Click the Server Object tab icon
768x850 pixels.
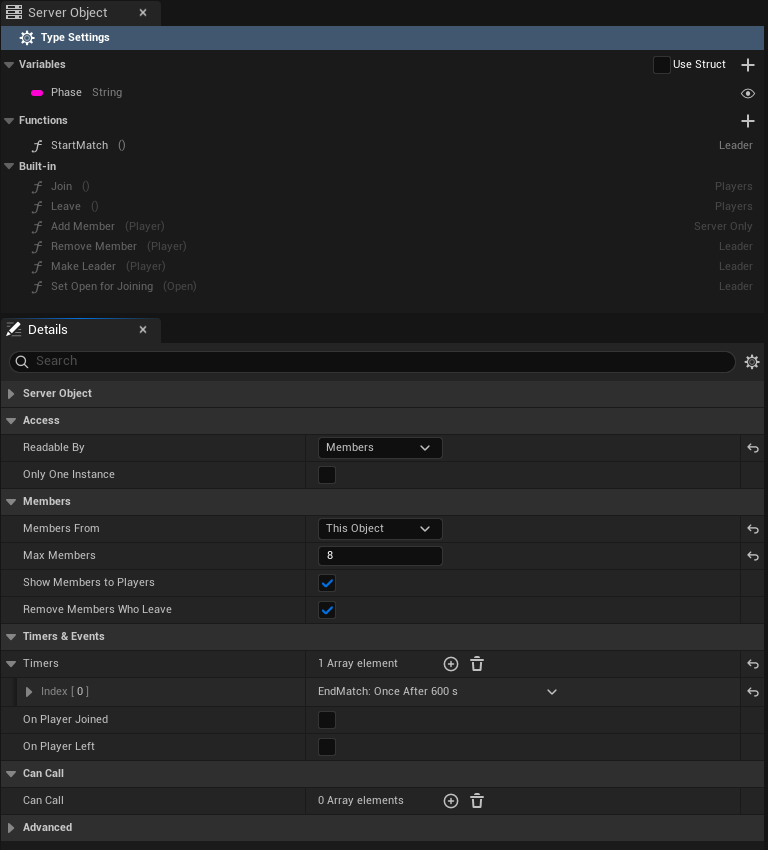14,12
